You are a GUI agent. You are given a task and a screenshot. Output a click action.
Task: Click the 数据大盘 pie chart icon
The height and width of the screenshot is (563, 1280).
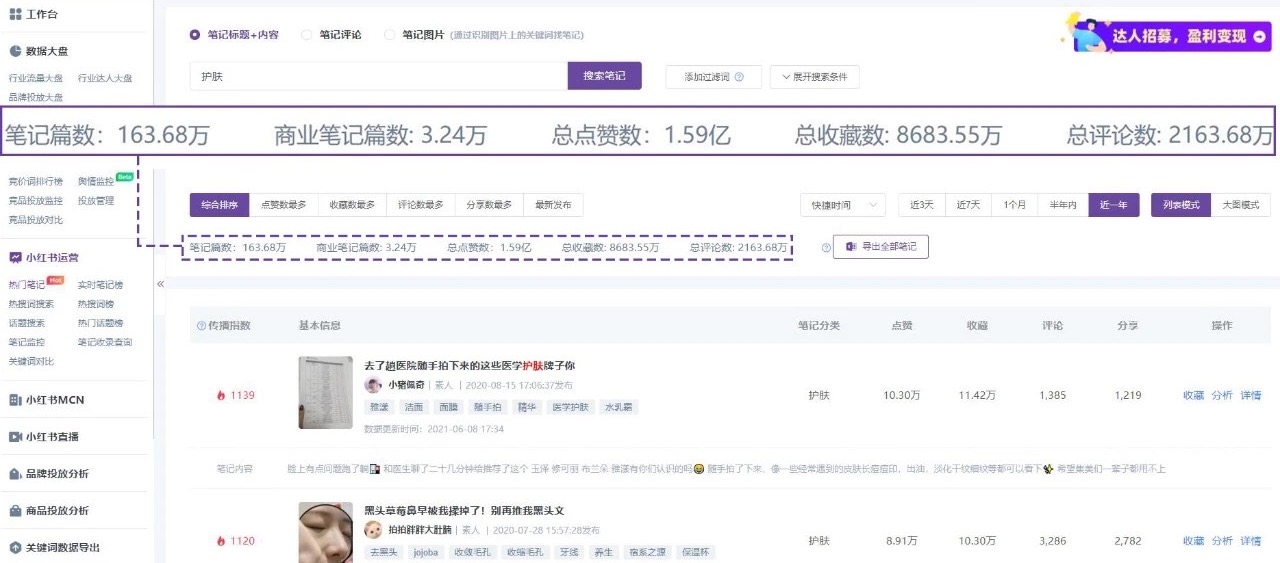(x=15, y=51)
